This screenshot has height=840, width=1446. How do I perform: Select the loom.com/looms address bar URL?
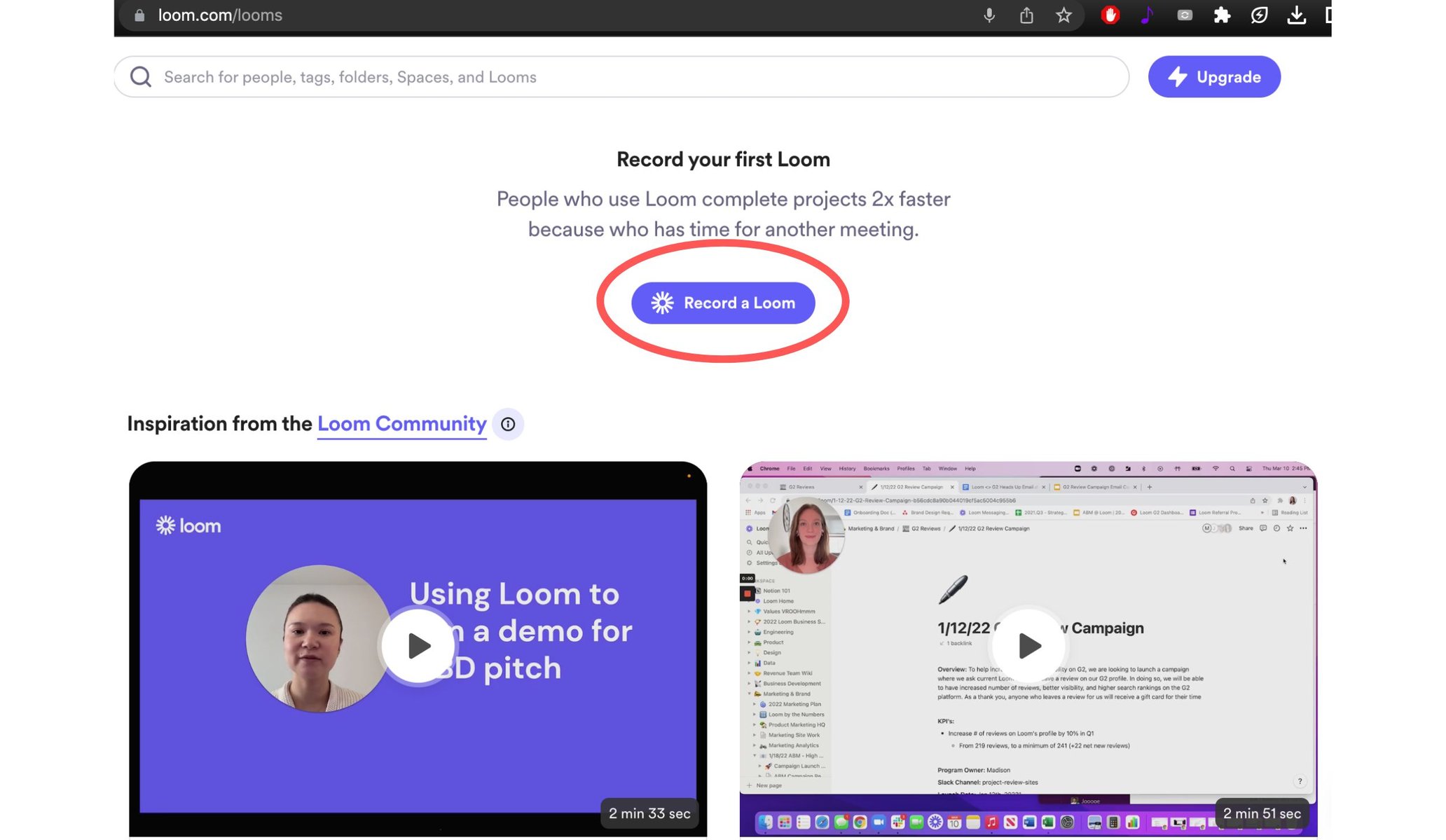pos(221,15)
